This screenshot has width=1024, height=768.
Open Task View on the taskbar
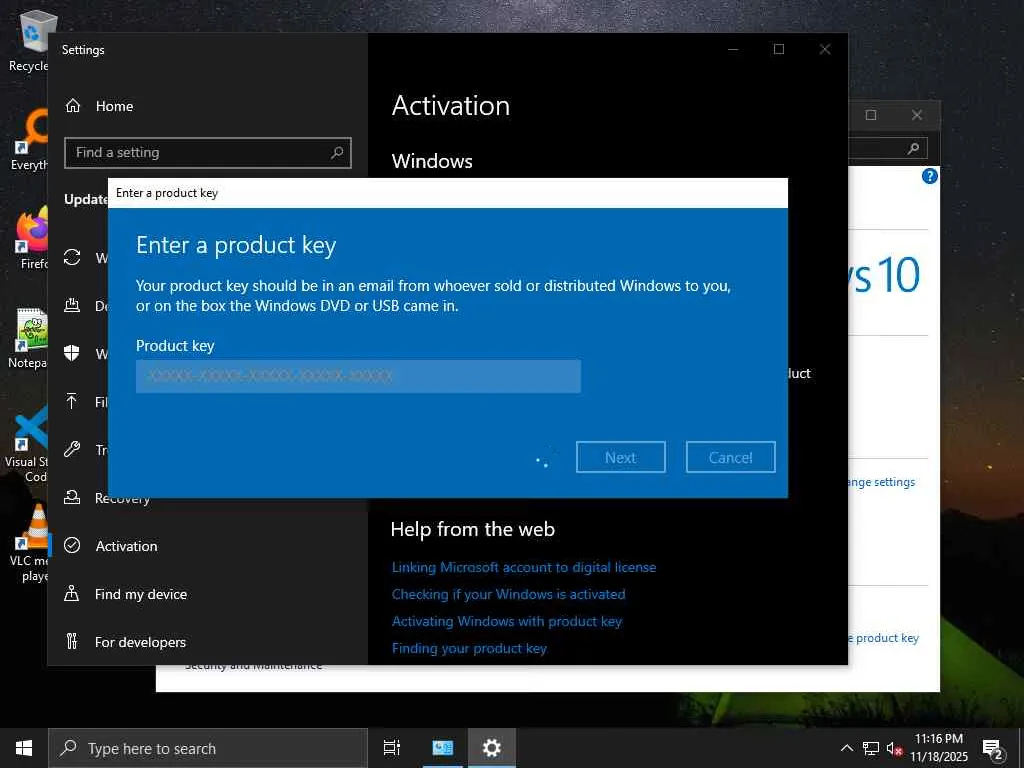[x=392, y=748]
